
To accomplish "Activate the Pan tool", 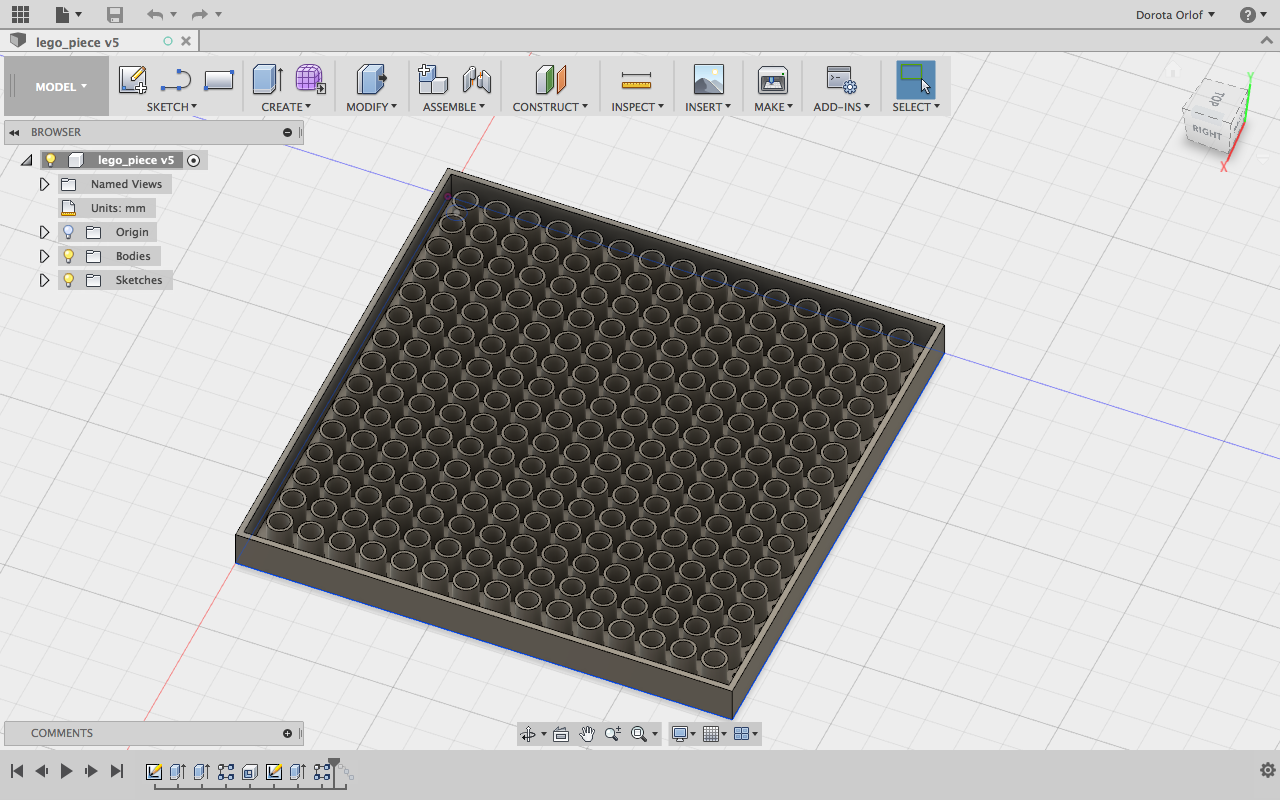I will click(587, 733).
